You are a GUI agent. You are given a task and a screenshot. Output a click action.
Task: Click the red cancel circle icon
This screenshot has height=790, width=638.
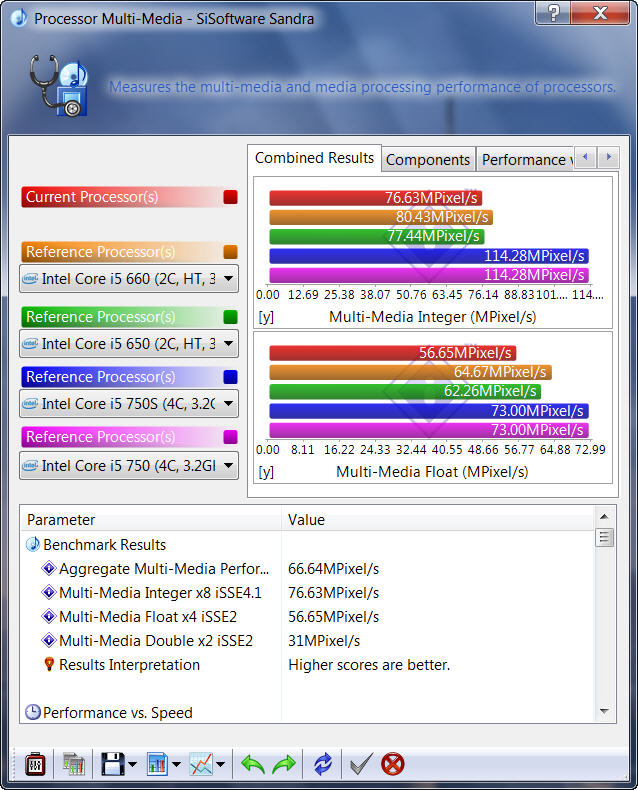[x=393, y=765]
